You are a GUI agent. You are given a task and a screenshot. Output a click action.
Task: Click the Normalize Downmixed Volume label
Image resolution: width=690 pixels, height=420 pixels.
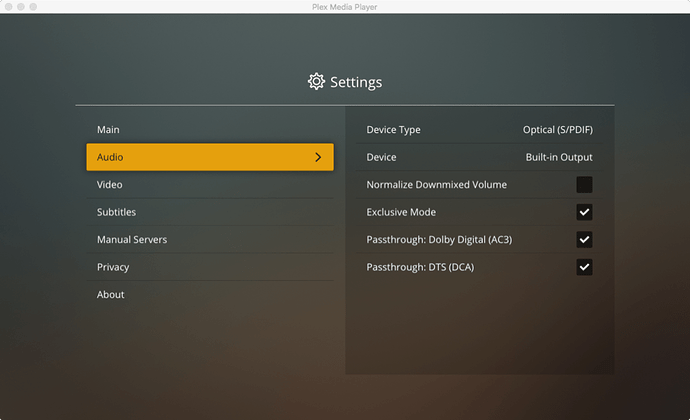[x=437, y=184]
